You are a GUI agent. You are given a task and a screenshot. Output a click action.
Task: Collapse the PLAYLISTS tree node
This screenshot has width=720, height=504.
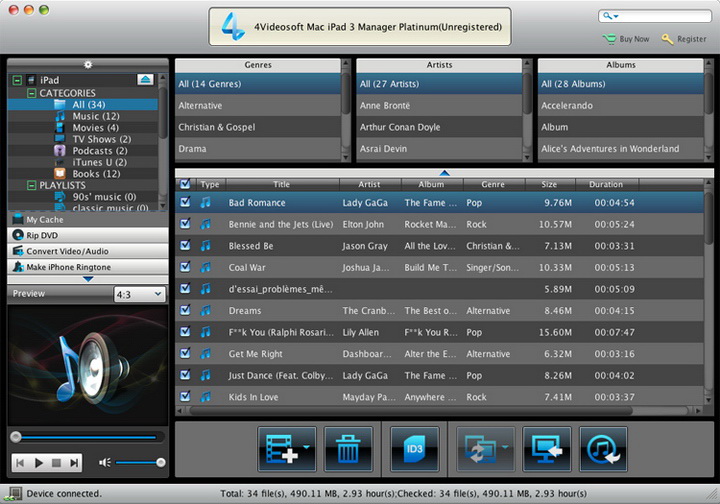(31, 185)
